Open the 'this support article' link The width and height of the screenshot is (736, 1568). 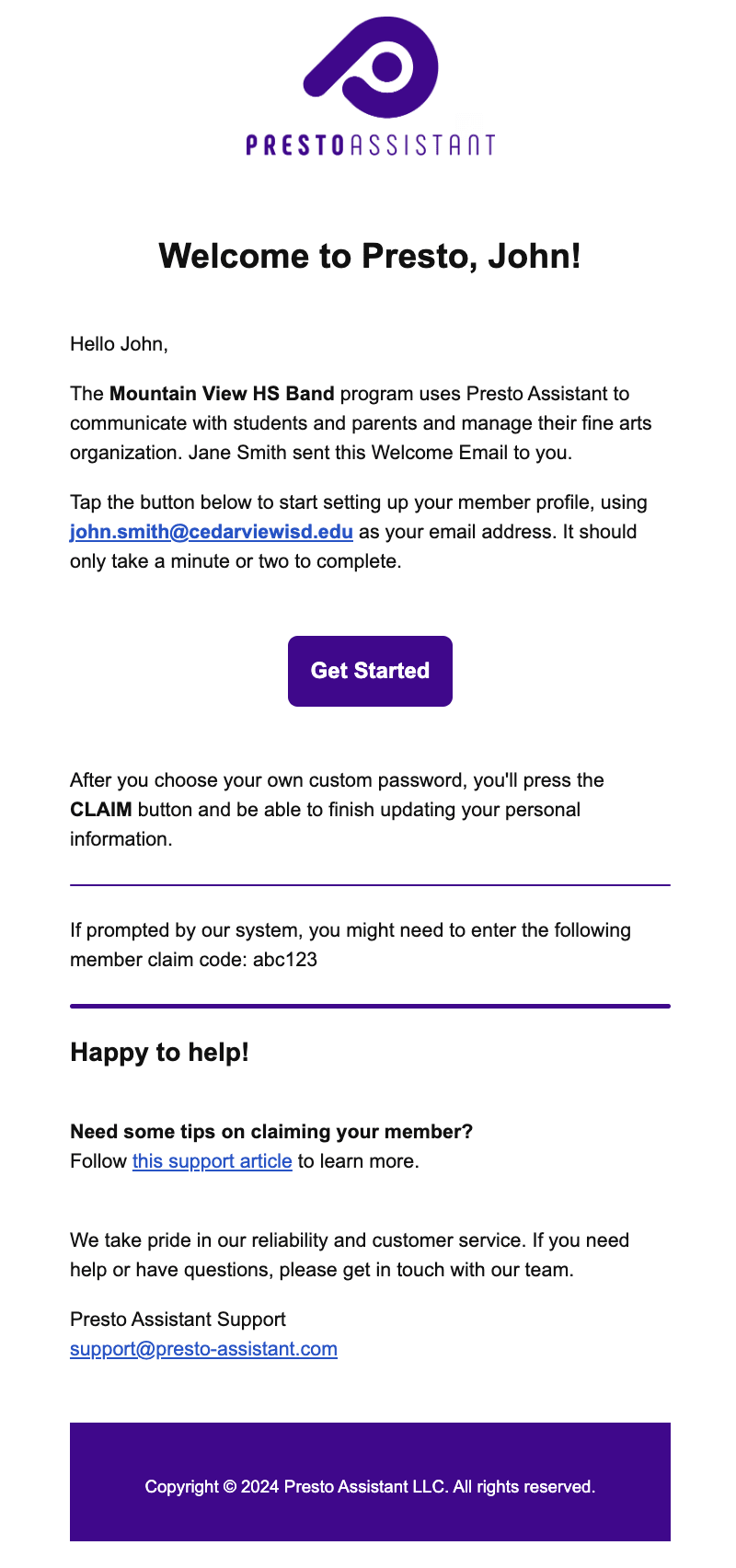[x=212, y=1161]
